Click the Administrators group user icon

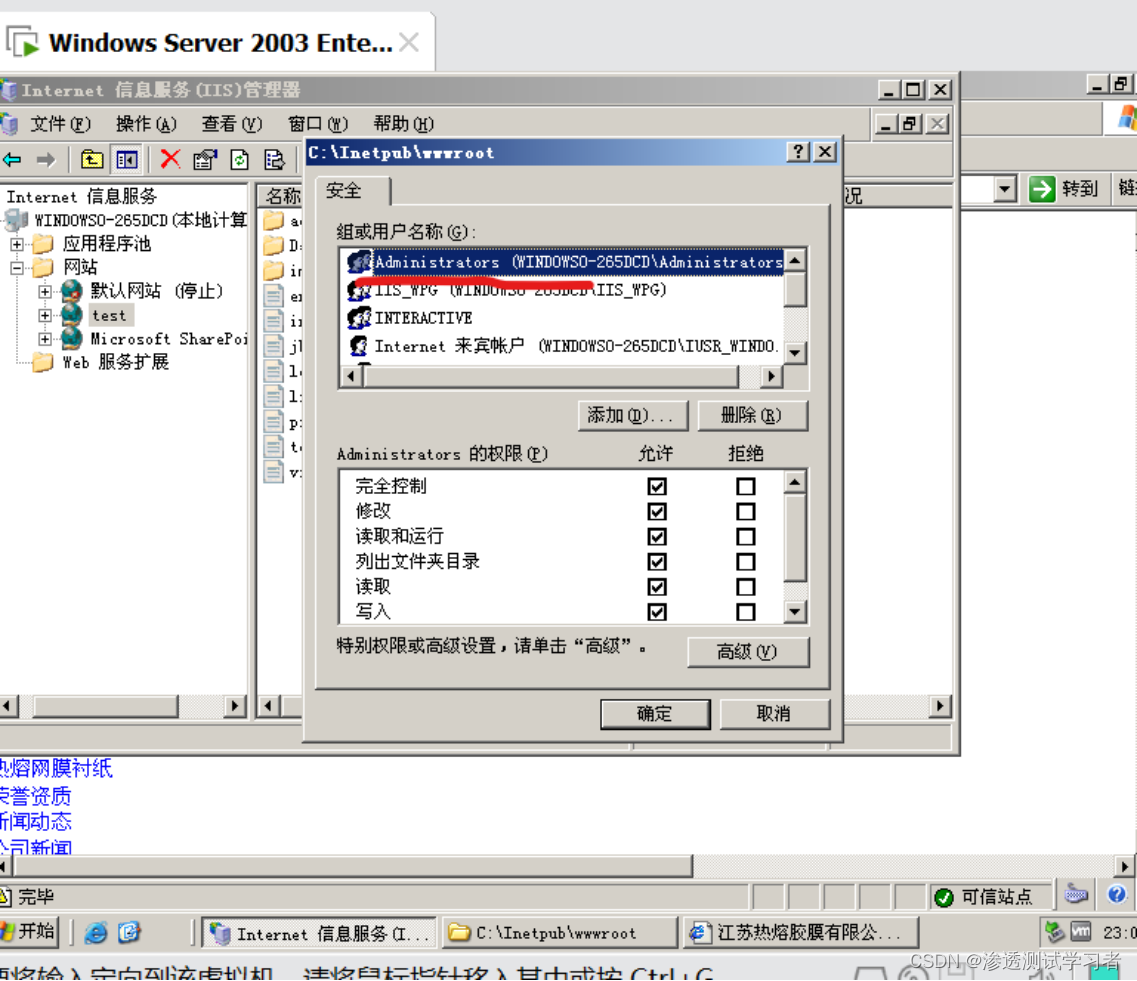pyautogui.click(x=359, y=262)
